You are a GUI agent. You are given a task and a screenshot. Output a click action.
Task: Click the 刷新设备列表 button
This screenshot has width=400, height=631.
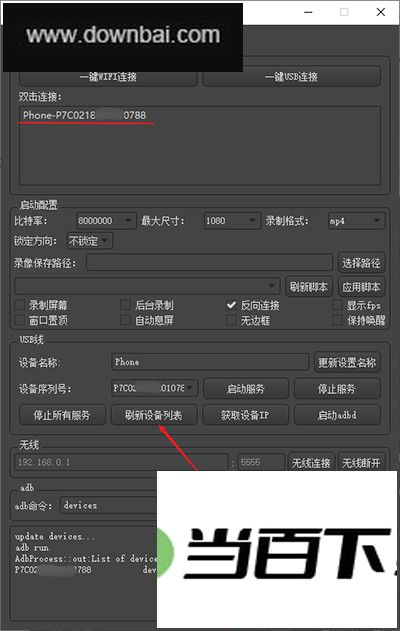coord(154,415)
